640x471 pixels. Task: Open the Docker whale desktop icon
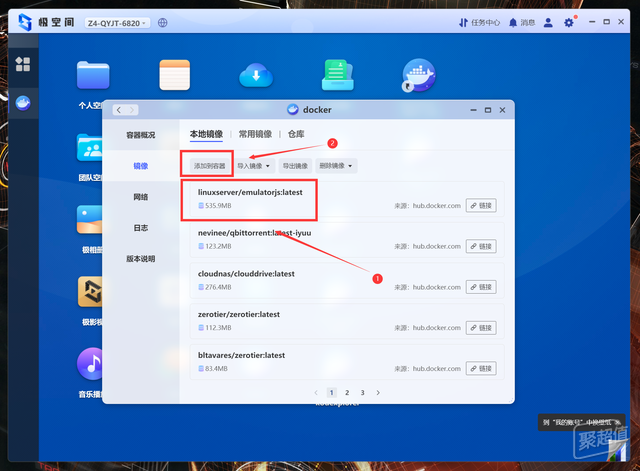pyautogui.click(x=419, y=75)
